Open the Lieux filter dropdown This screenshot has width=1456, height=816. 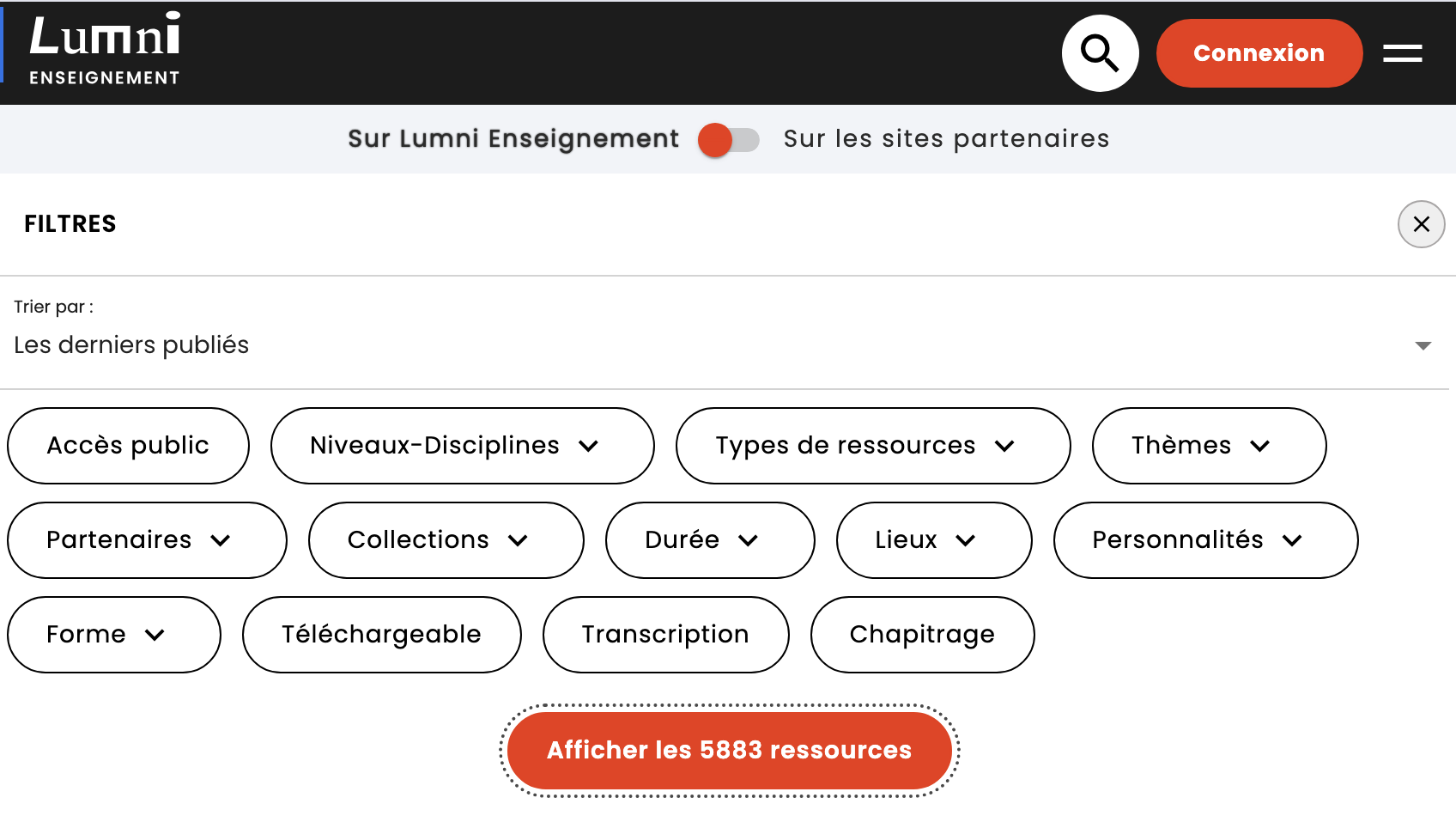tap(933, 540)
